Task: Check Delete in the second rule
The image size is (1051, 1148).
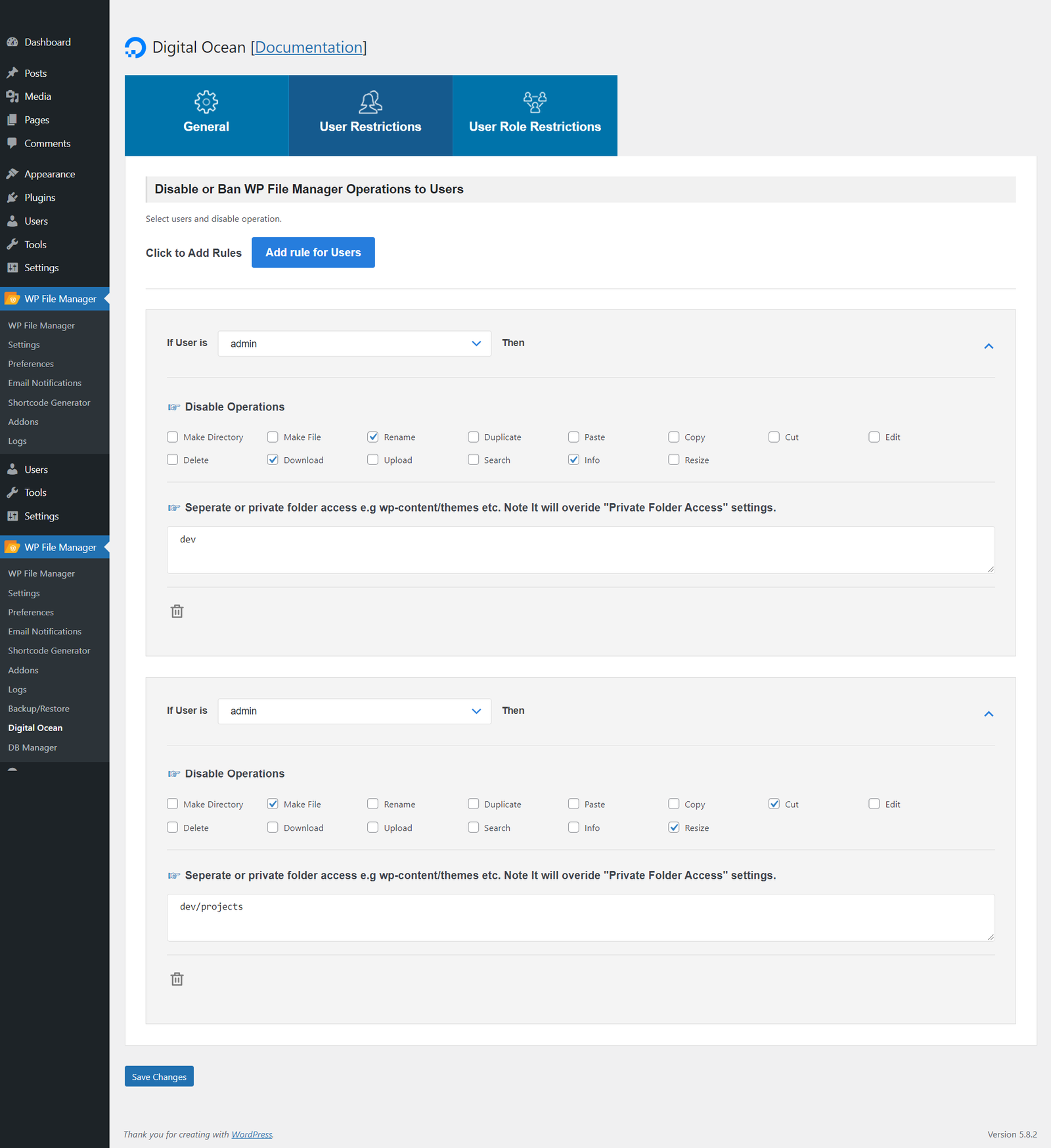Action: pos(173,828)
